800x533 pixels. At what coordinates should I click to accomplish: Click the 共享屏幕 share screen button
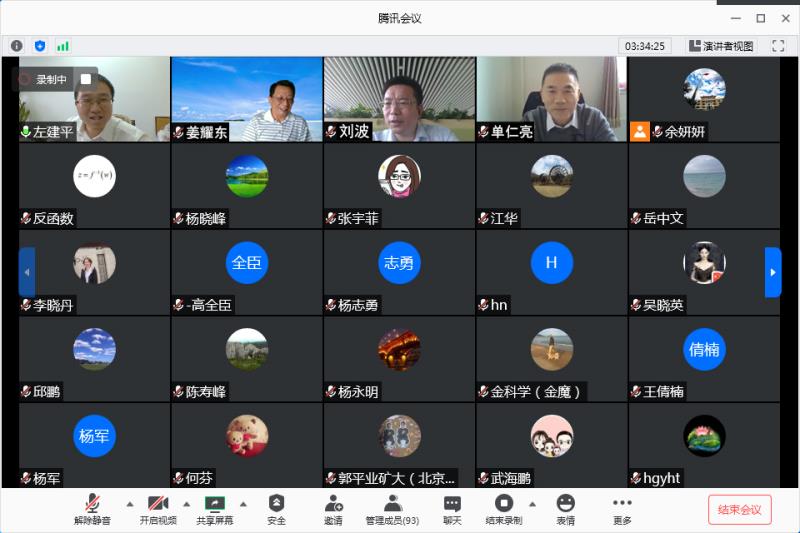(215, 510)
